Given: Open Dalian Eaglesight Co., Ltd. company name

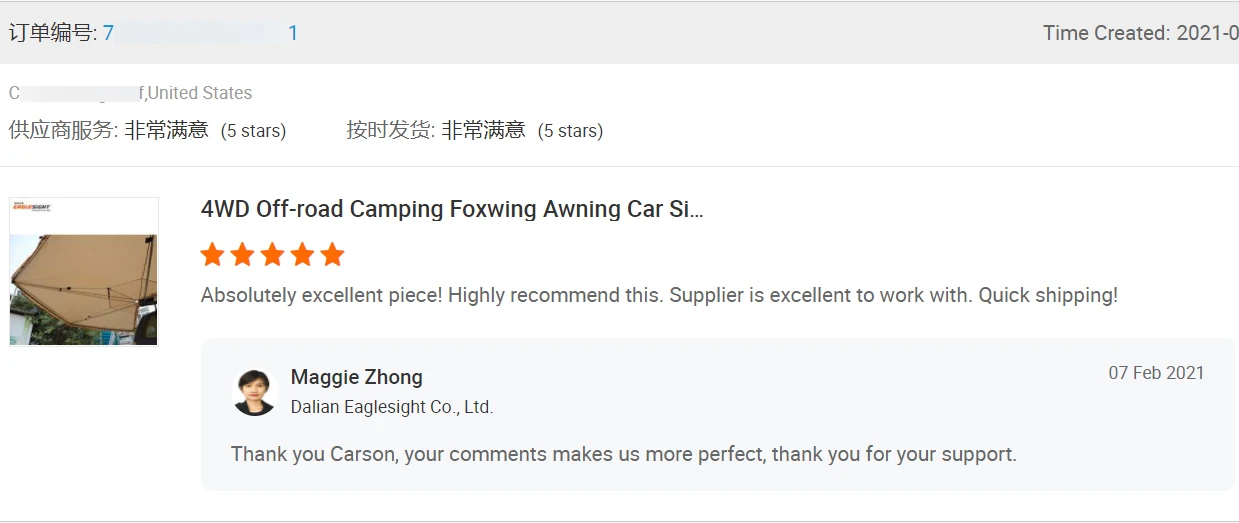Looking at the screenshot, I should pyautogui.click(x=392, y=407).
